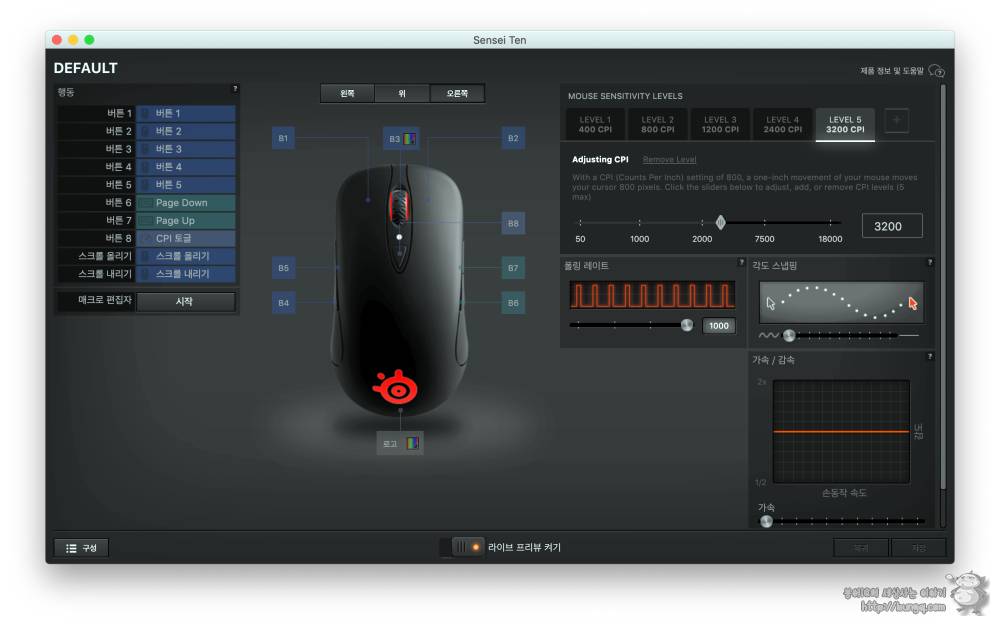
Task: Switch to the 왼쪽 view tab
Action: click(x=348, y=93)
